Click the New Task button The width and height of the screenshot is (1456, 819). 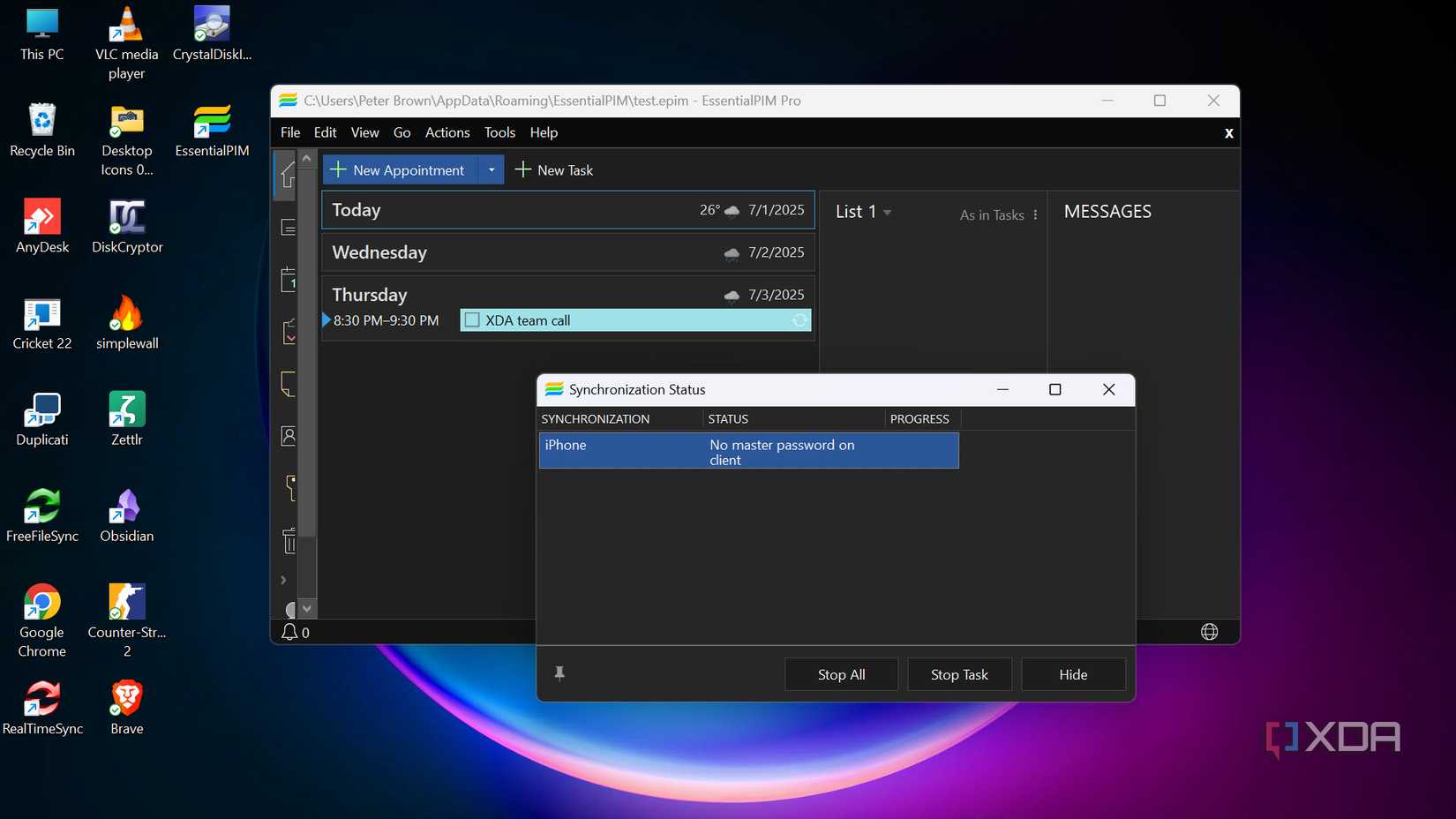[x=554, y=169]
